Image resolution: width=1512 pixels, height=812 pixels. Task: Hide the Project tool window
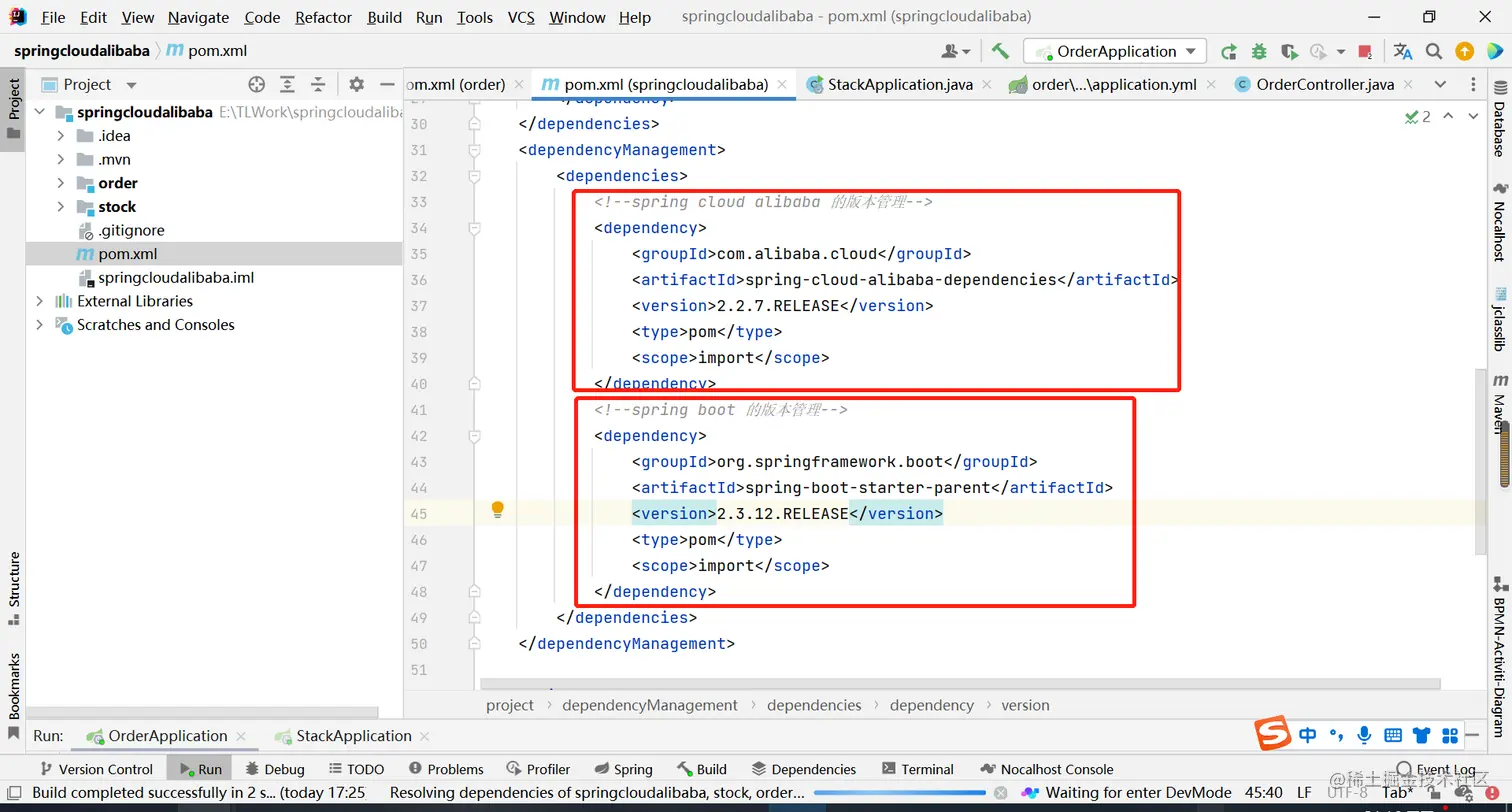tap(385, 85)
